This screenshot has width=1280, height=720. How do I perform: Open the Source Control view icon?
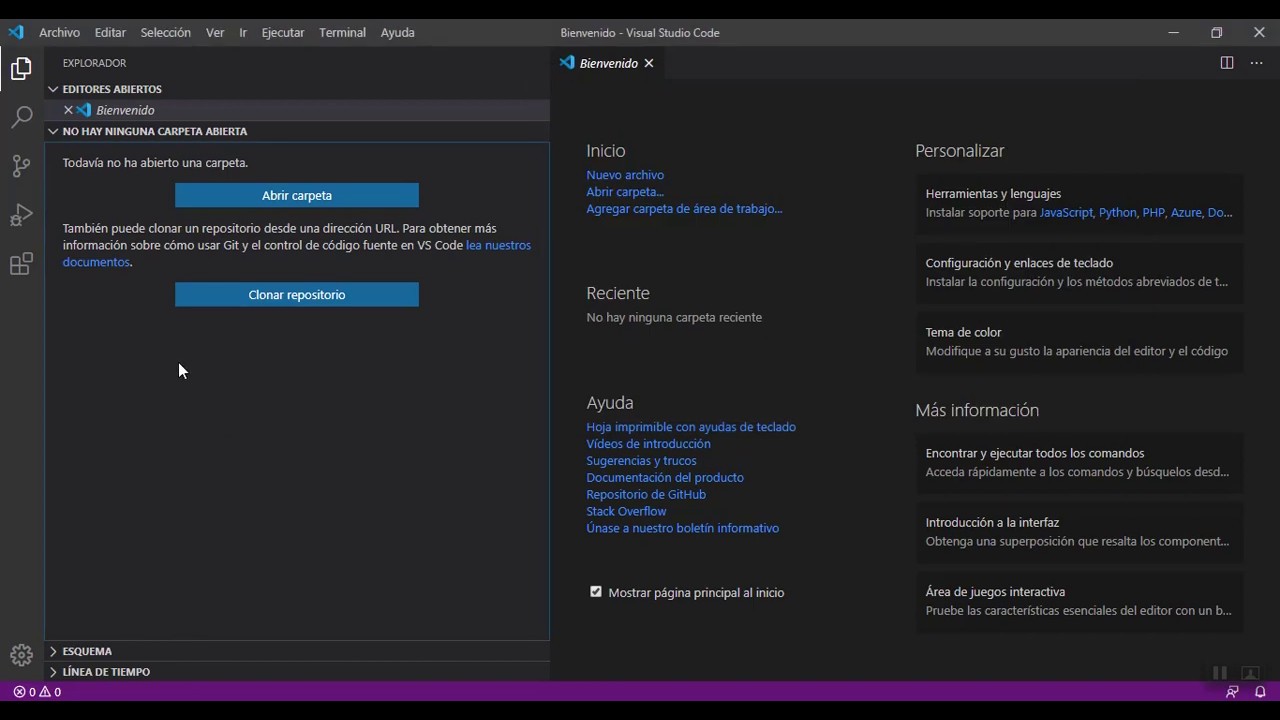[21, 166]
